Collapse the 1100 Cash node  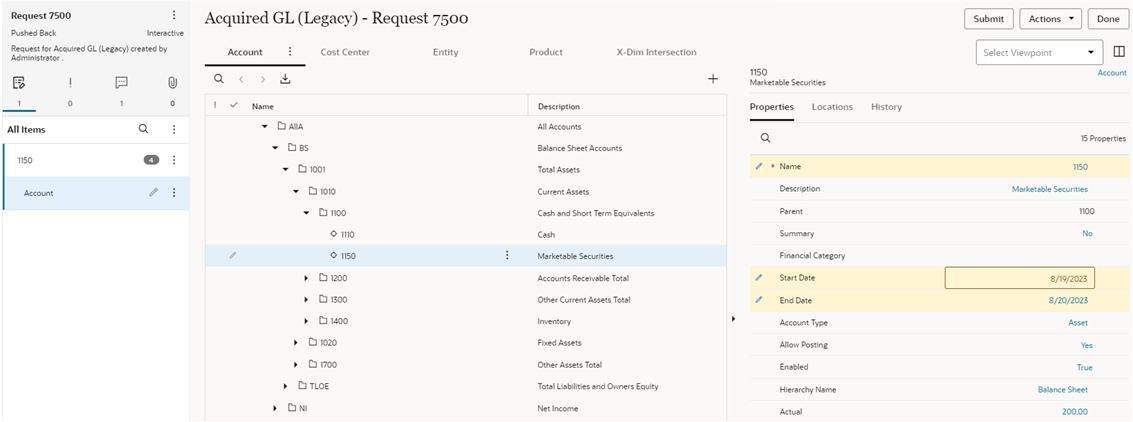pos(307,213)
